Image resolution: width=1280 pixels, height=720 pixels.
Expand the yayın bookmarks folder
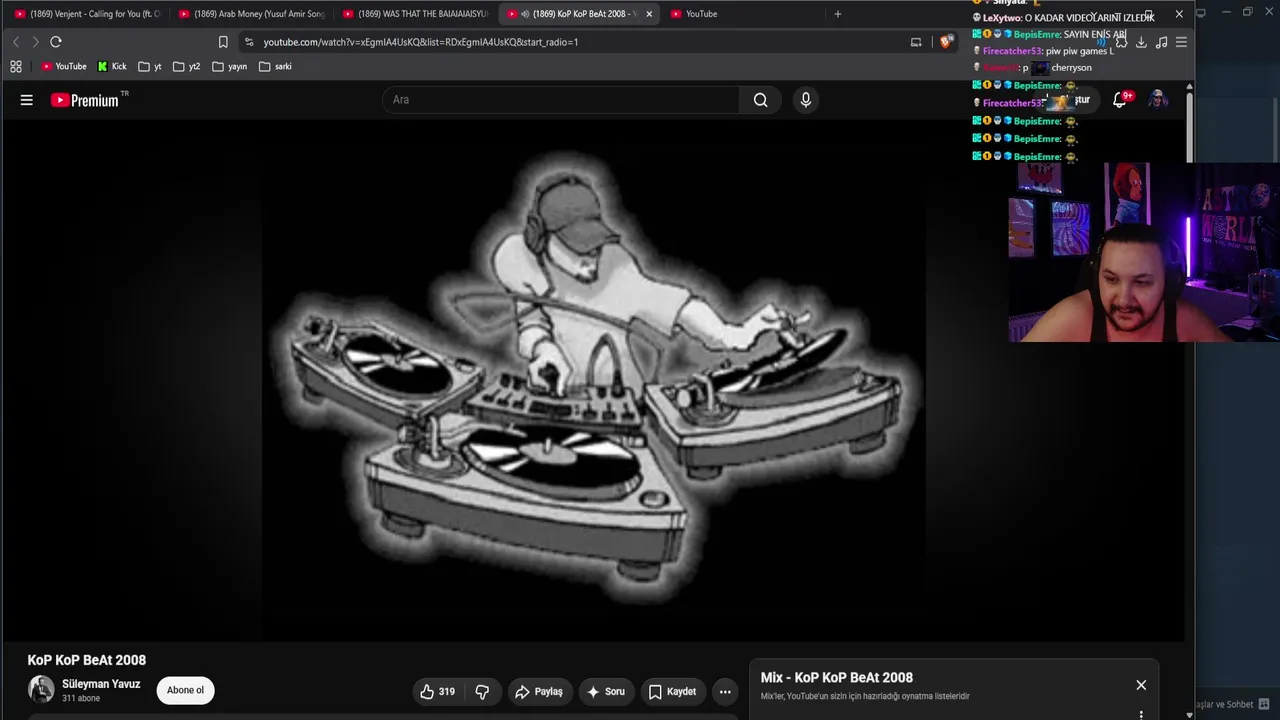(230, 67)
